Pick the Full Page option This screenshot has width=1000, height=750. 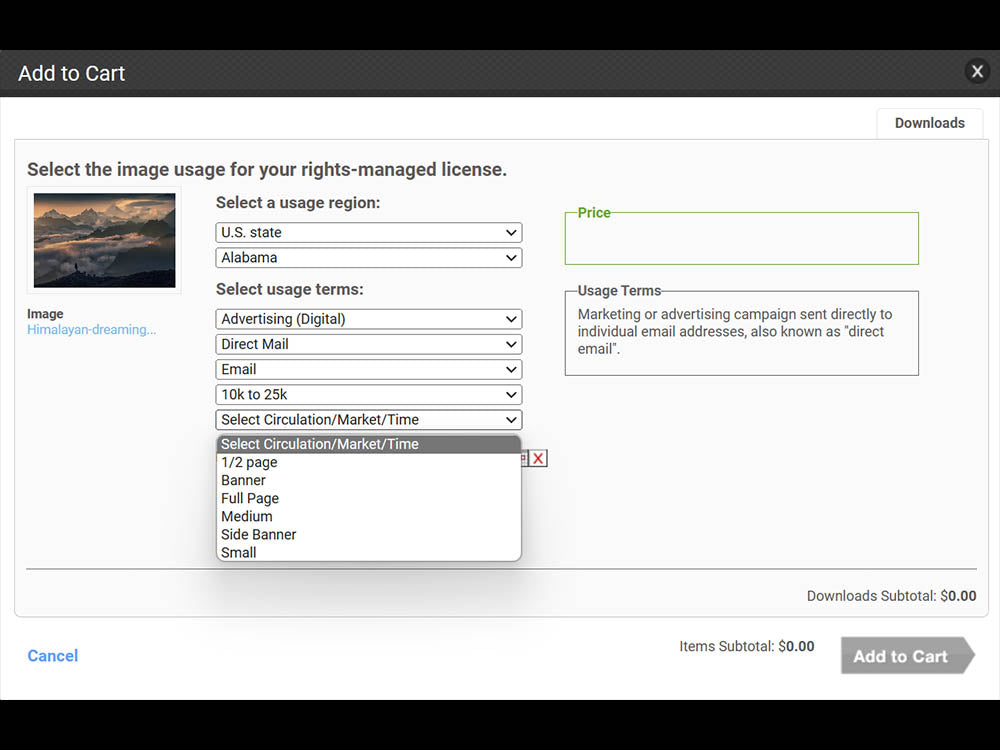click(x=250, y=499)
